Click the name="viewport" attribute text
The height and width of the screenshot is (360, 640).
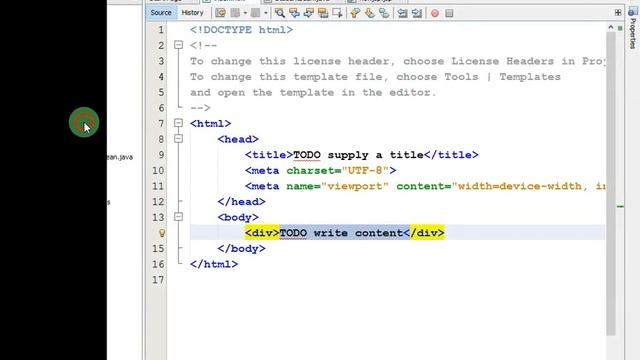[x=338, y=186]
